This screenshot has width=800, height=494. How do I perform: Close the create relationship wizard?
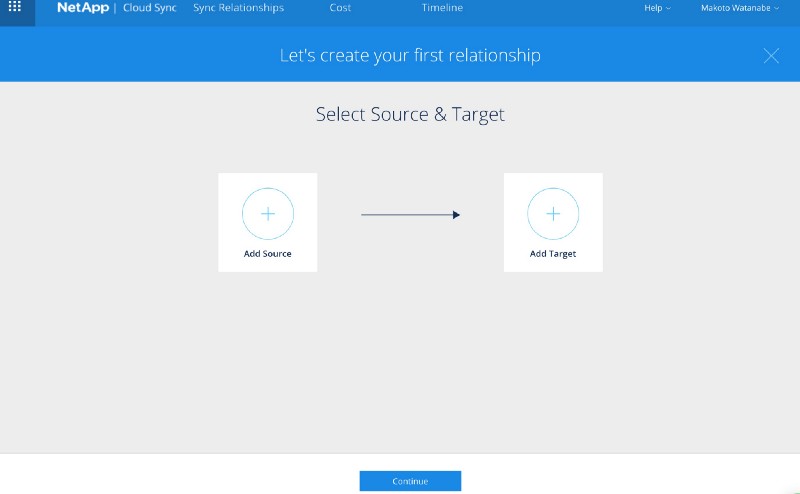click(x=771, y=56)
